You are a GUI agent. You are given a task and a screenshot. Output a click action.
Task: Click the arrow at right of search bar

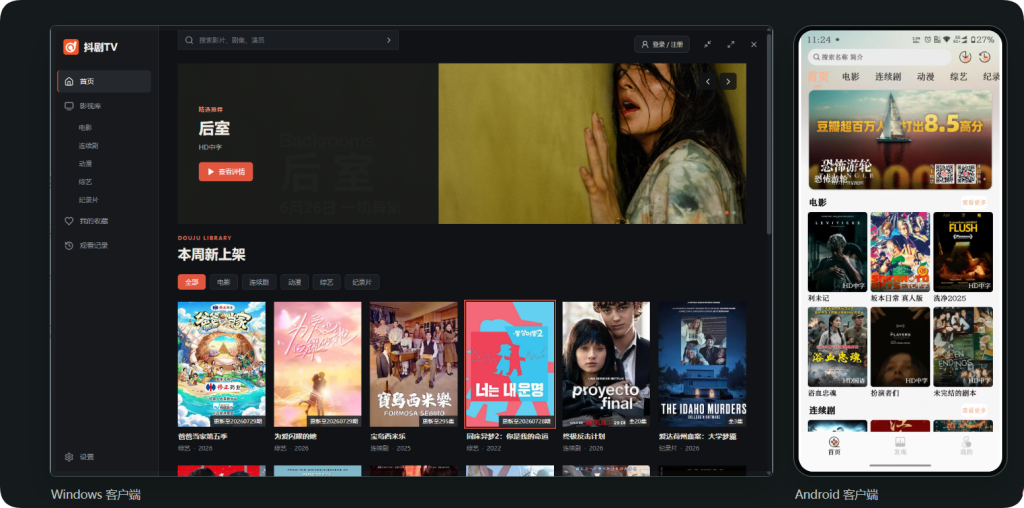[x=389, y=40]
